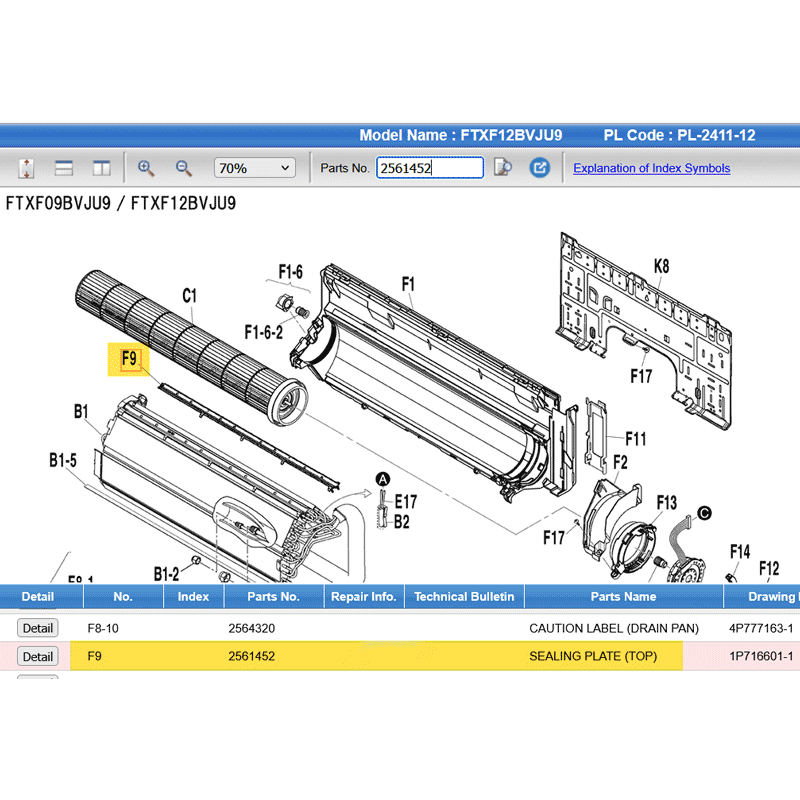Open Explanation of Index Symbols link
The image size is (800, 800).
(651, 168)
